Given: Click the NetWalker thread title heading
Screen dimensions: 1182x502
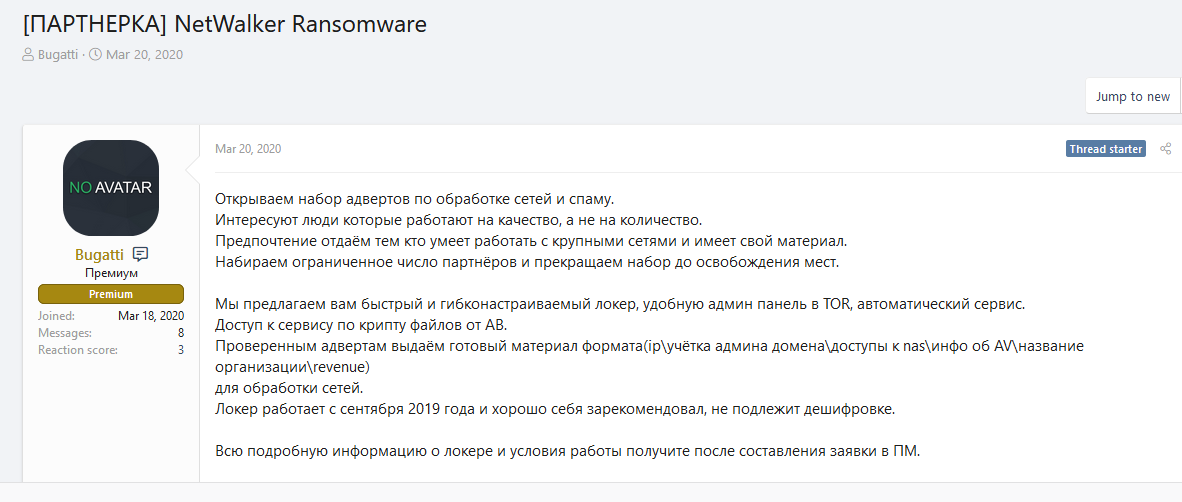Looking at the screenshot, I should pyautogui.click(x=224, y=24).
